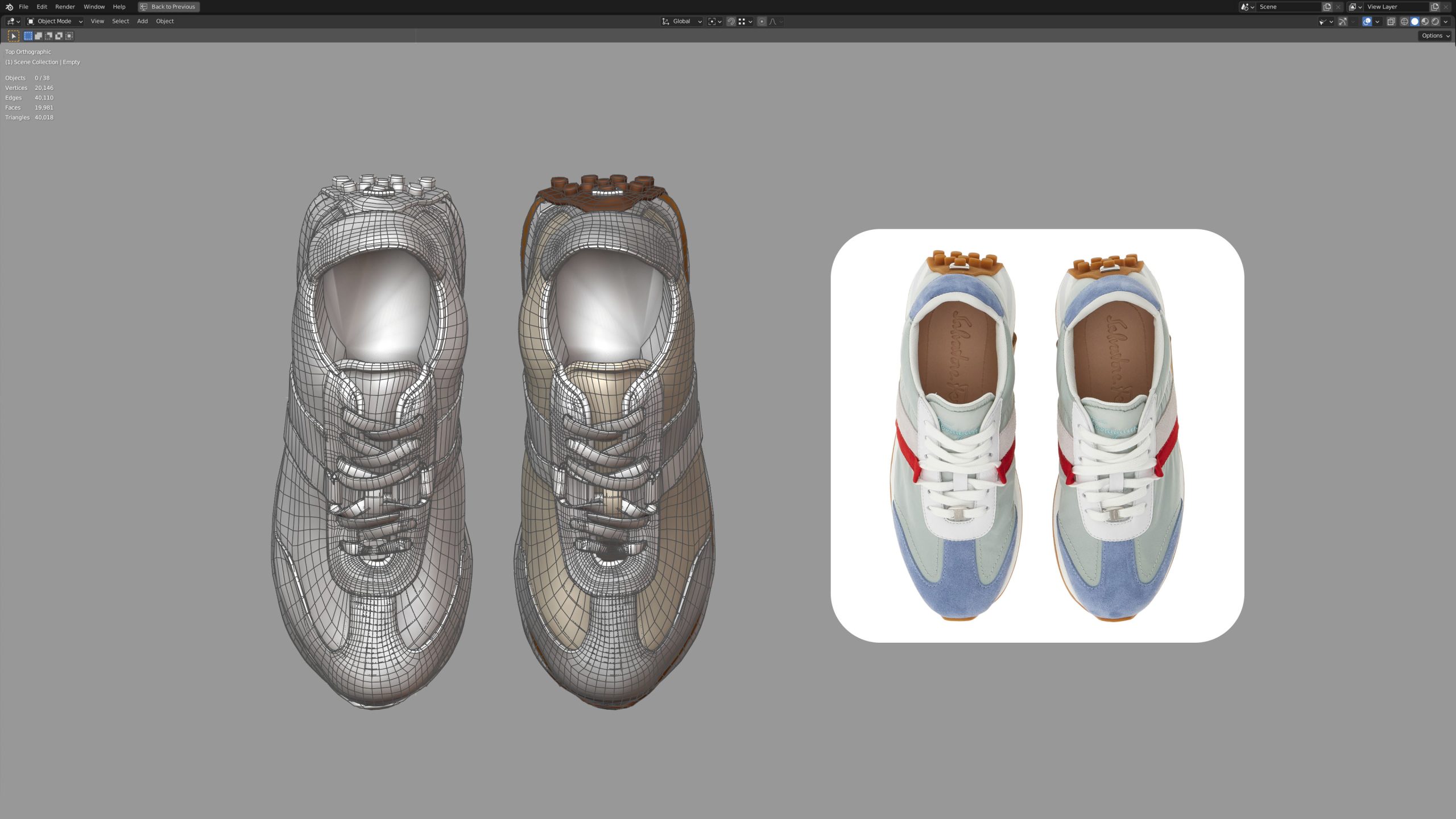Open the Render menu
The height and width of the screenshot is (819, 1456).
coord(65,7)
